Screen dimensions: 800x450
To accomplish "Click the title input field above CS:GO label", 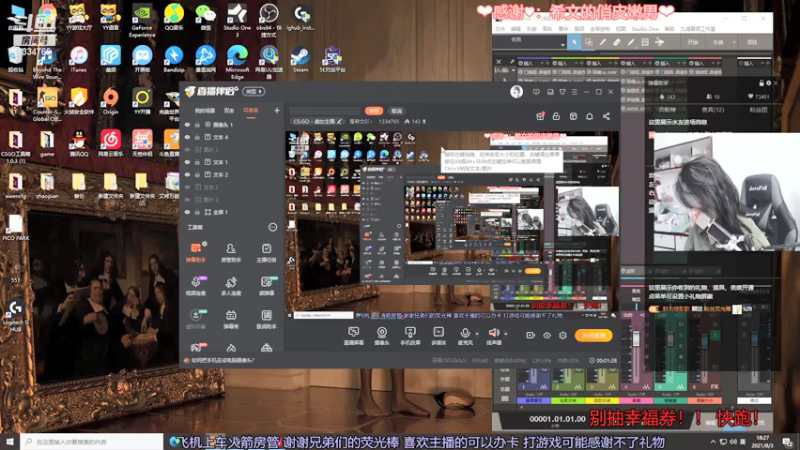I will tap(324, 111).
